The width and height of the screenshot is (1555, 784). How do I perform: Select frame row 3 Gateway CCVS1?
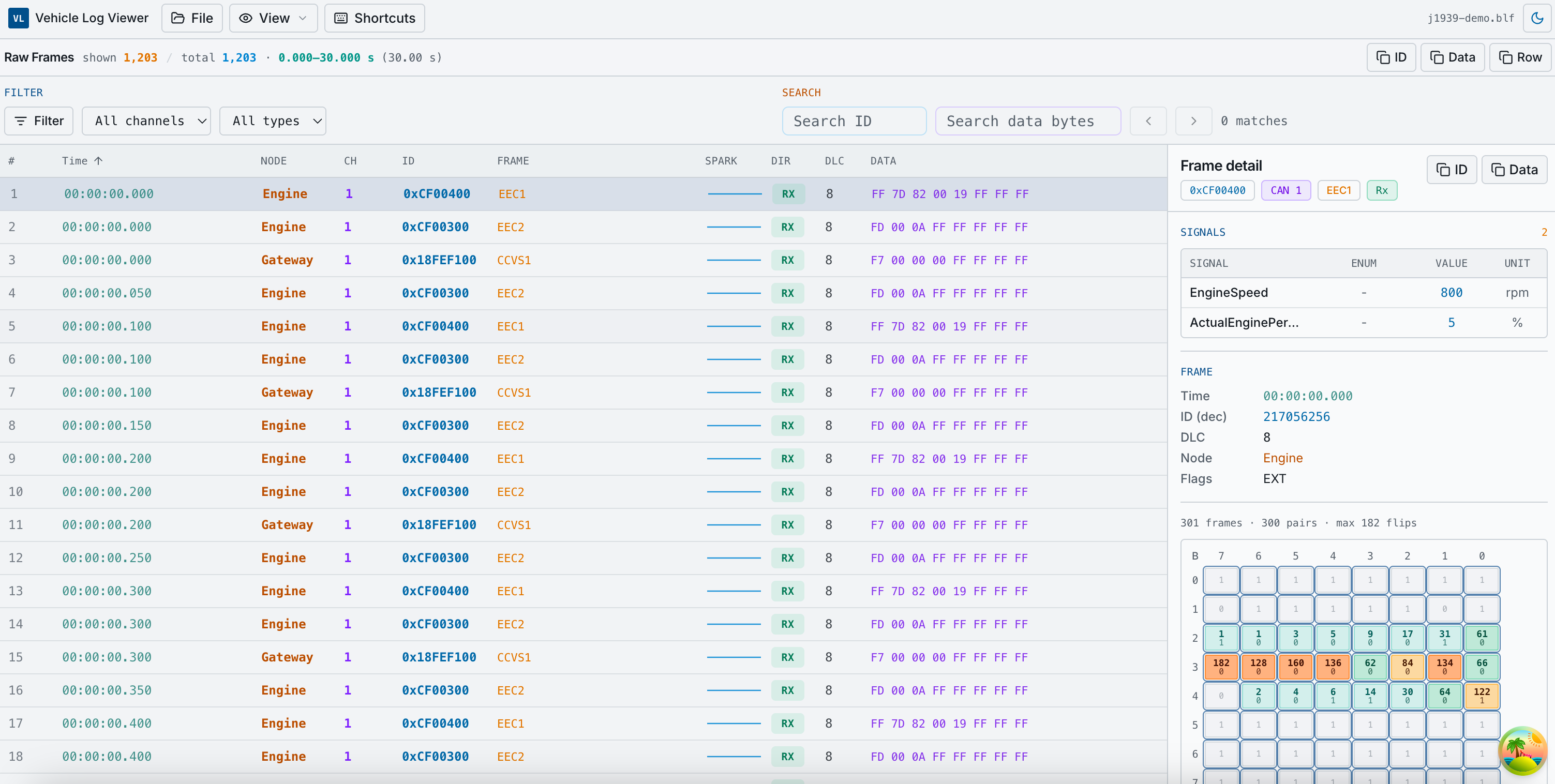583,260
